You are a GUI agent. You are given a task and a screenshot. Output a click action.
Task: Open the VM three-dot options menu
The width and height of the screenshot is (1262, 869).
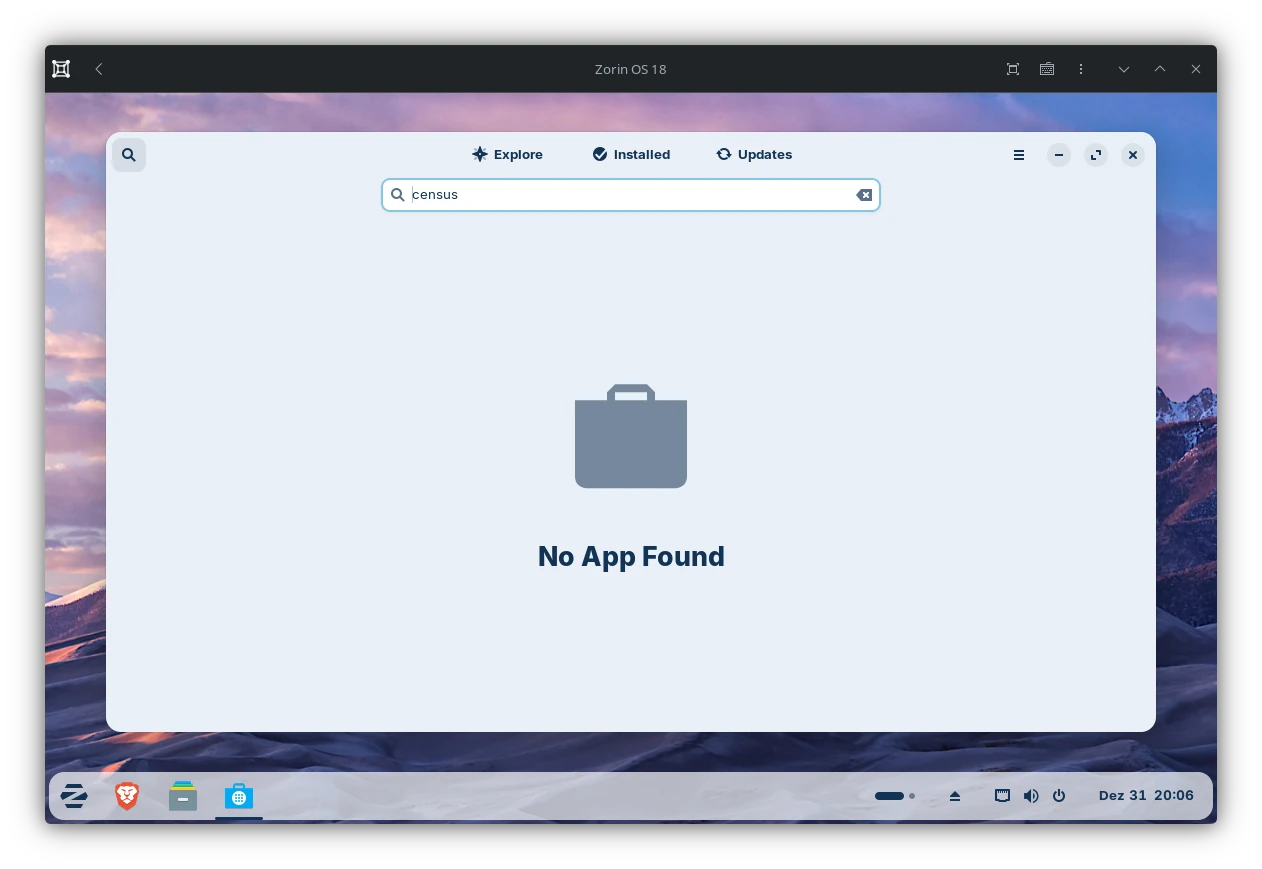[1081, 69]
